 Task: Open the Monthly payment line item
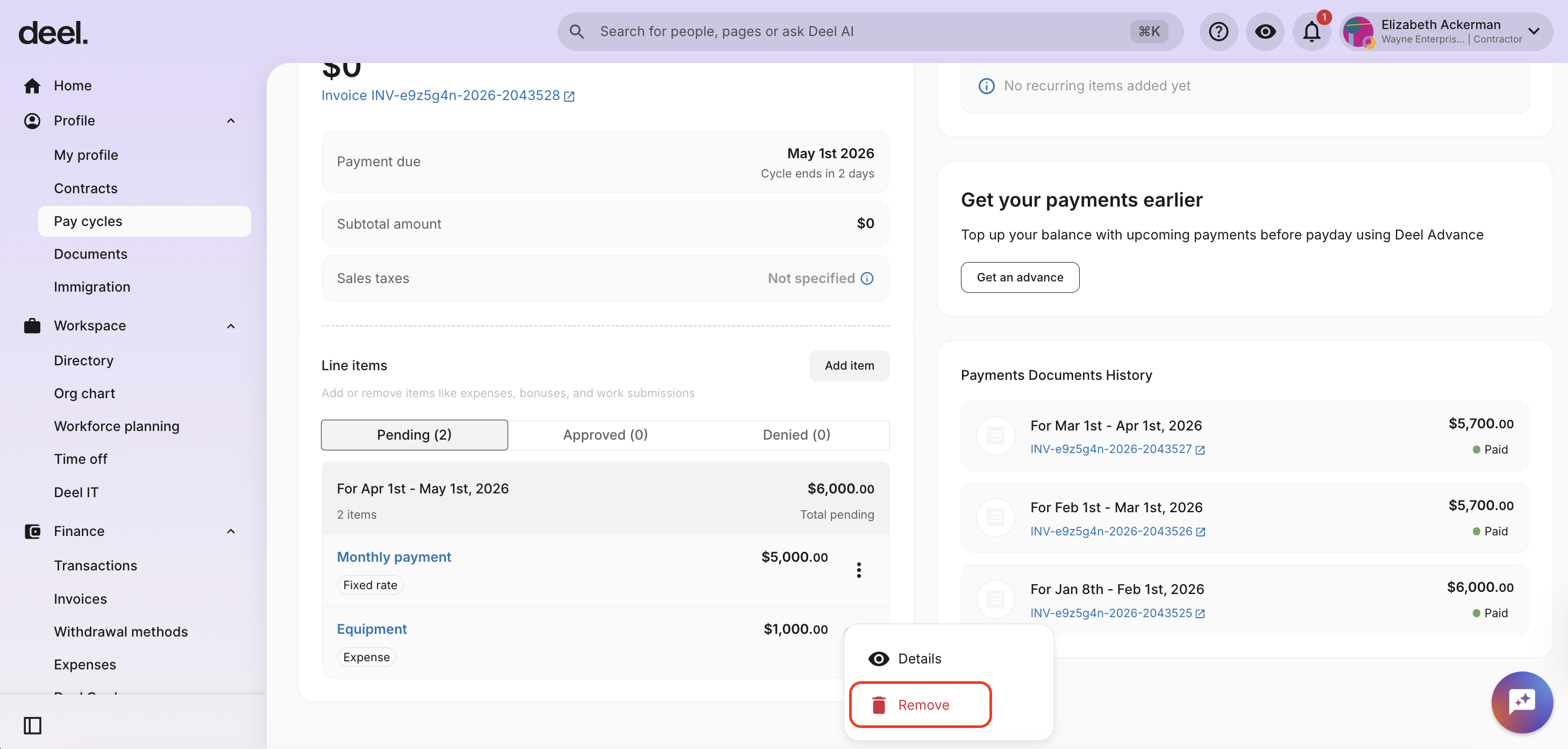click(x=394, y=557)
